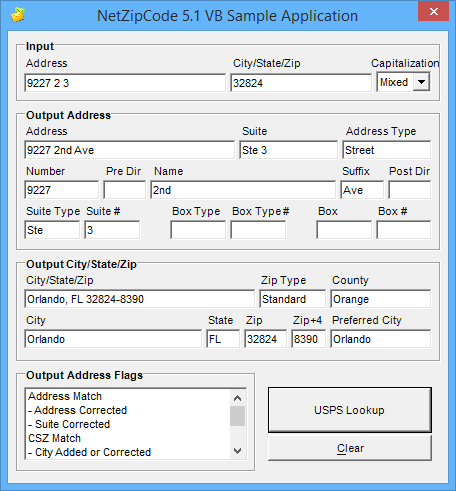Click the empty Pre Dir field
Screen dimensions: 456x491
point(124,190)
